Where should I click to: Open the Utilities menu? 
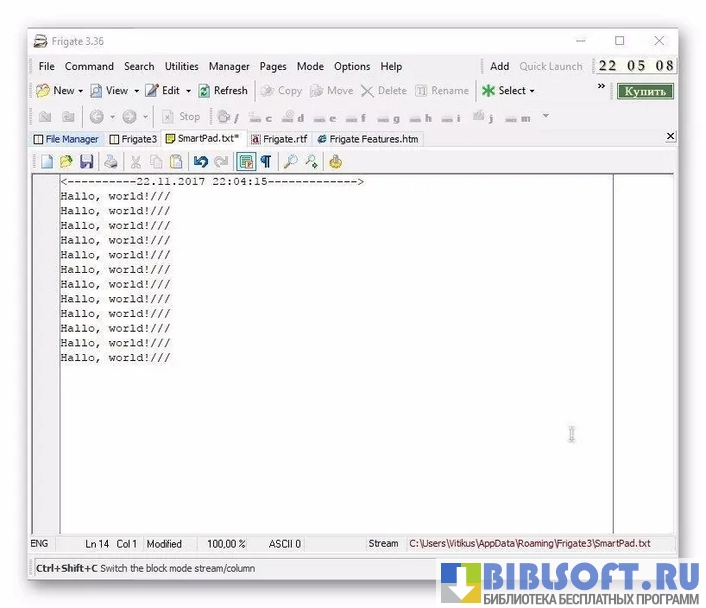(181, 67)
